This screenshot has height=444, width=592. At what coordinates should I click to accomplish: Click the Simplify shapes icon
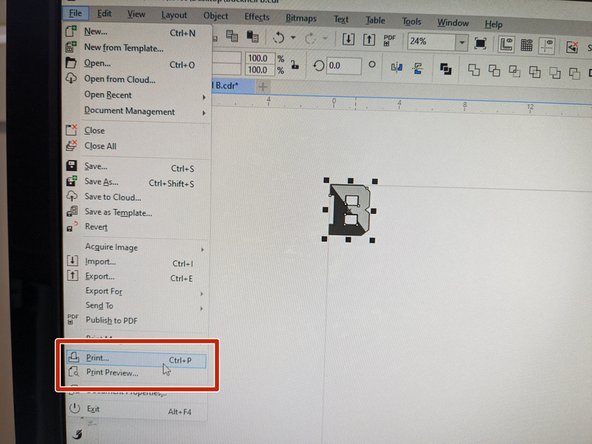pyautogui.click(x=535, y=72)
